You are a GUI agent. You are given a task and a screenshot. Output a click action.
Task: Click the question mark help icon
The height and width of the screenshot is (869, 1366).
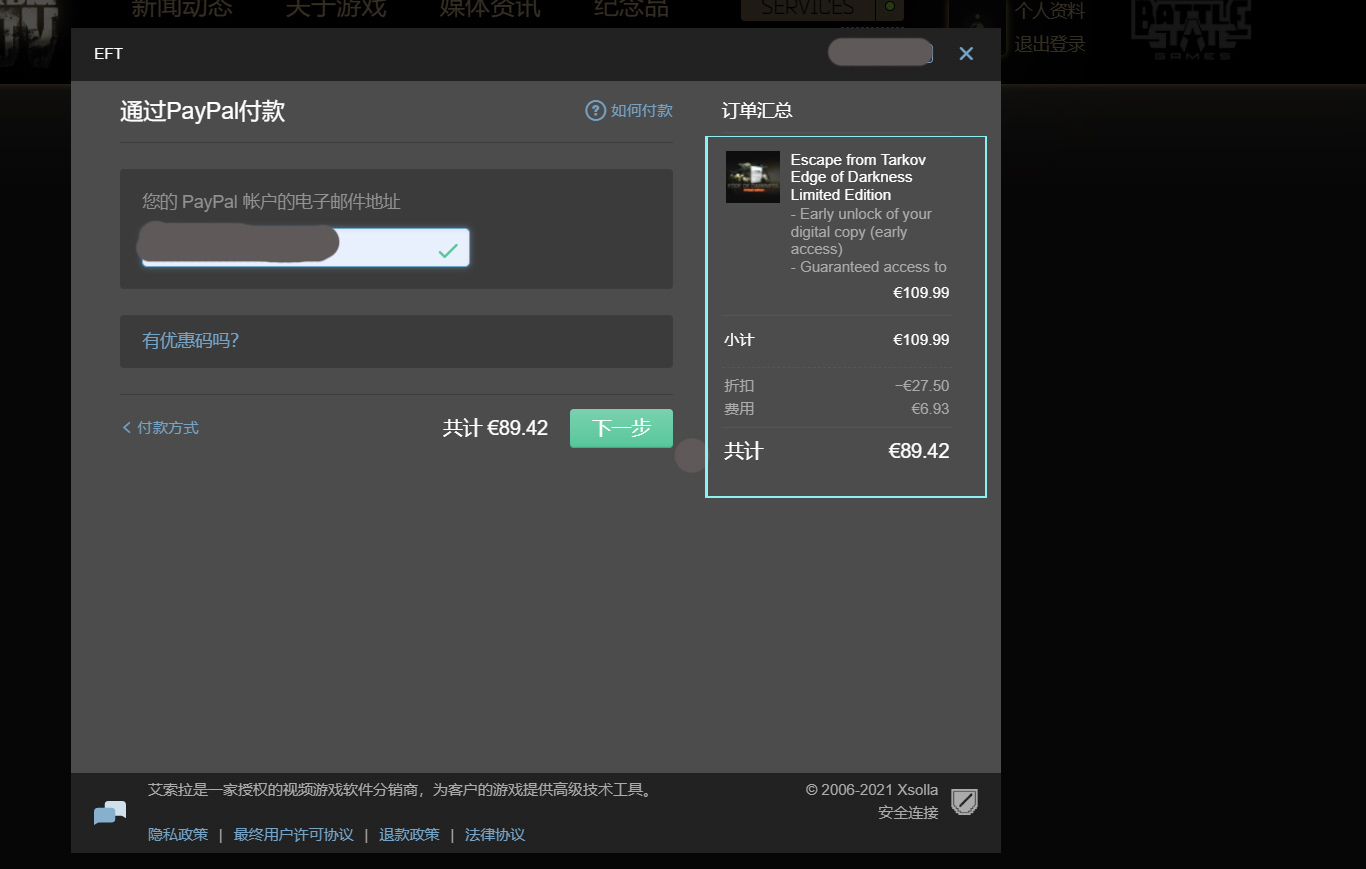tap(596, 111)
